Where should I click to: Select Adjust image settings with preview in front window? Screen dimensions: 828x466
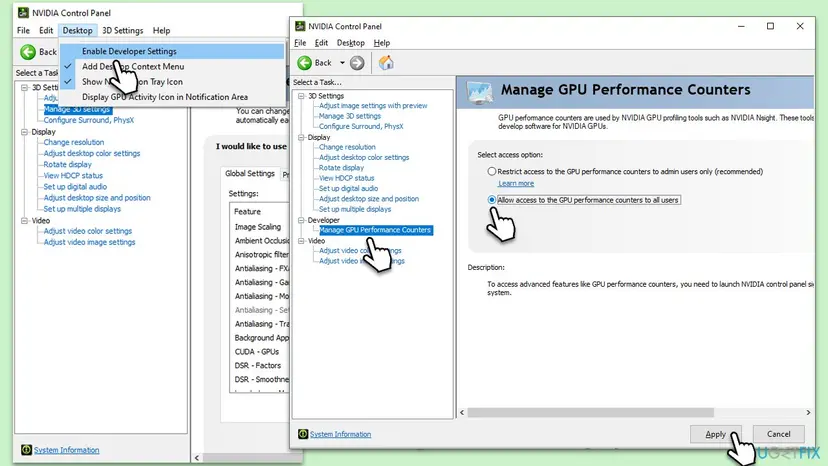pyautogui.click(x=373, y=106)
